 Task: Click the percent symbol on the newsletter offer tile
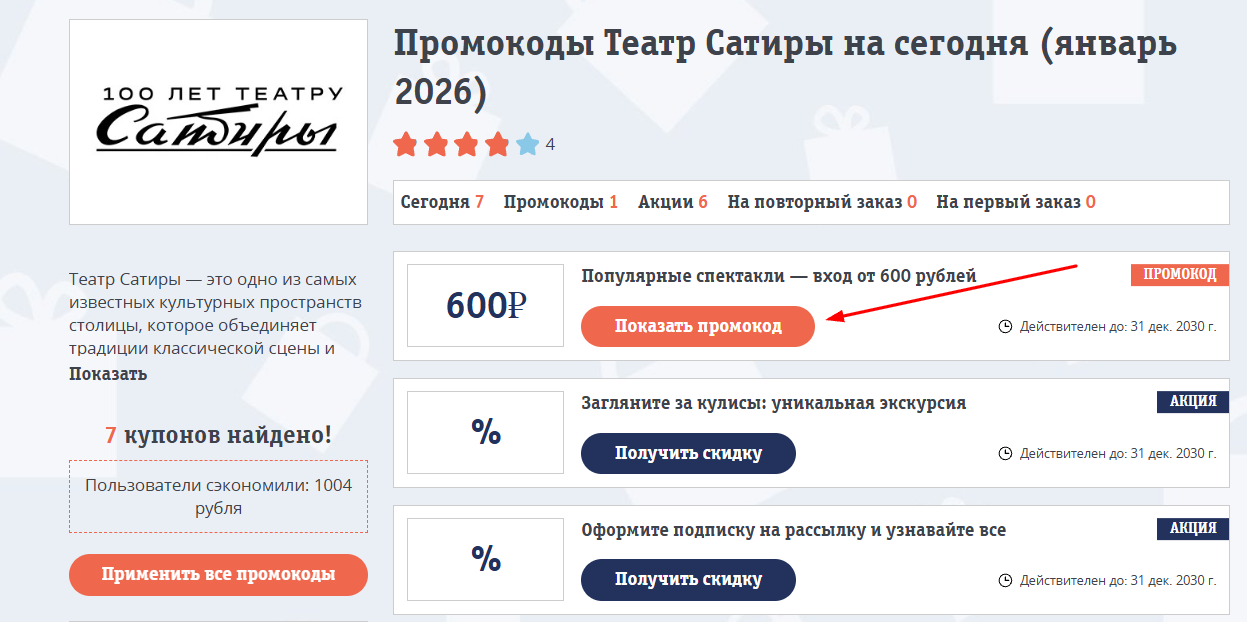click(485, 559)
